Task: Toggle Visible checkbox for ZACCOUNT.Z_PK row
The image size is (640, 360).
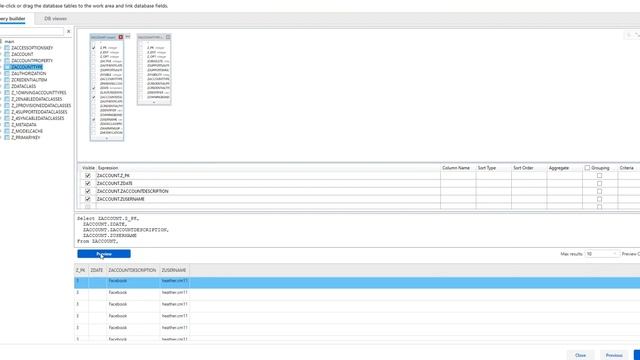Action: point(88,176)
